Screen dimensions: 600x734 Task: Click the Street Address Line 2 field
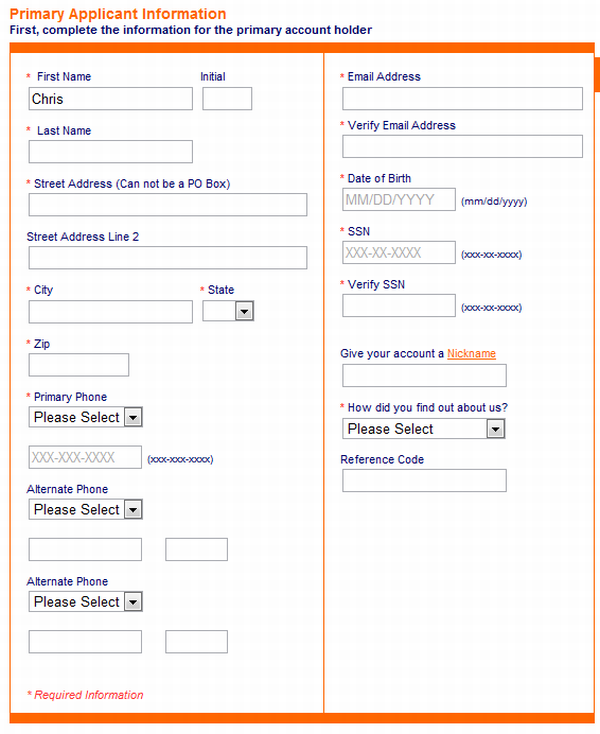tap(168, 257)
